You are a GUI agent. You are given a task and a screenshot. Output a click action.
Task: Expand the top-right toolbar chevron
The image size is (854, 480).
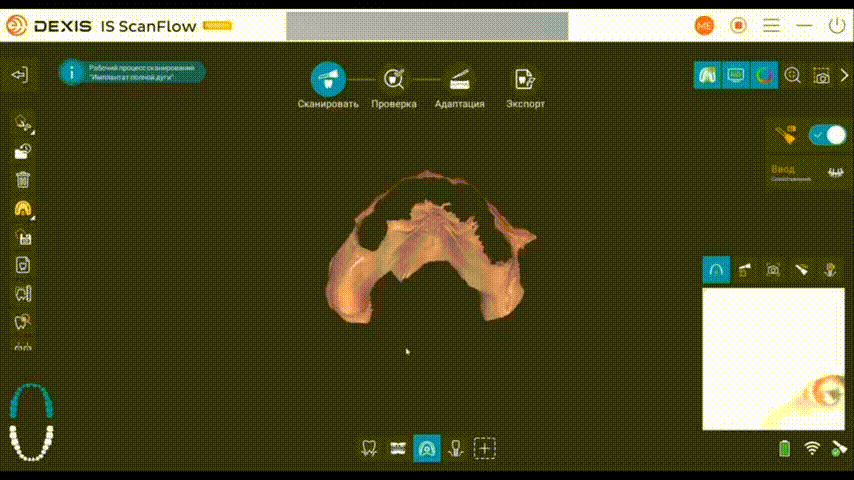point(844,75)
